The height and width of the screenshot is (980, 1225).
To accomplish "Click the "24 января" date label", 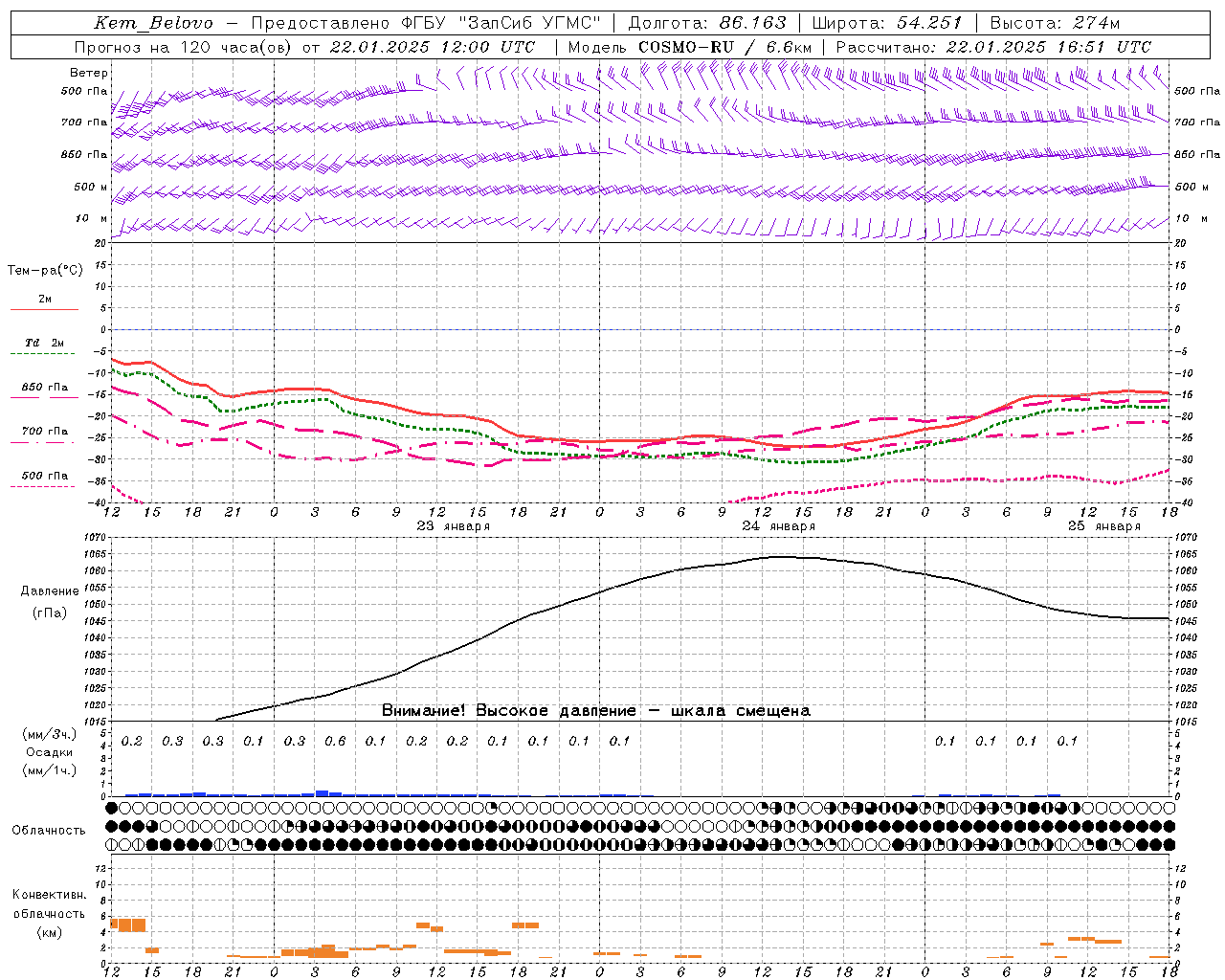I will [779, 526].
